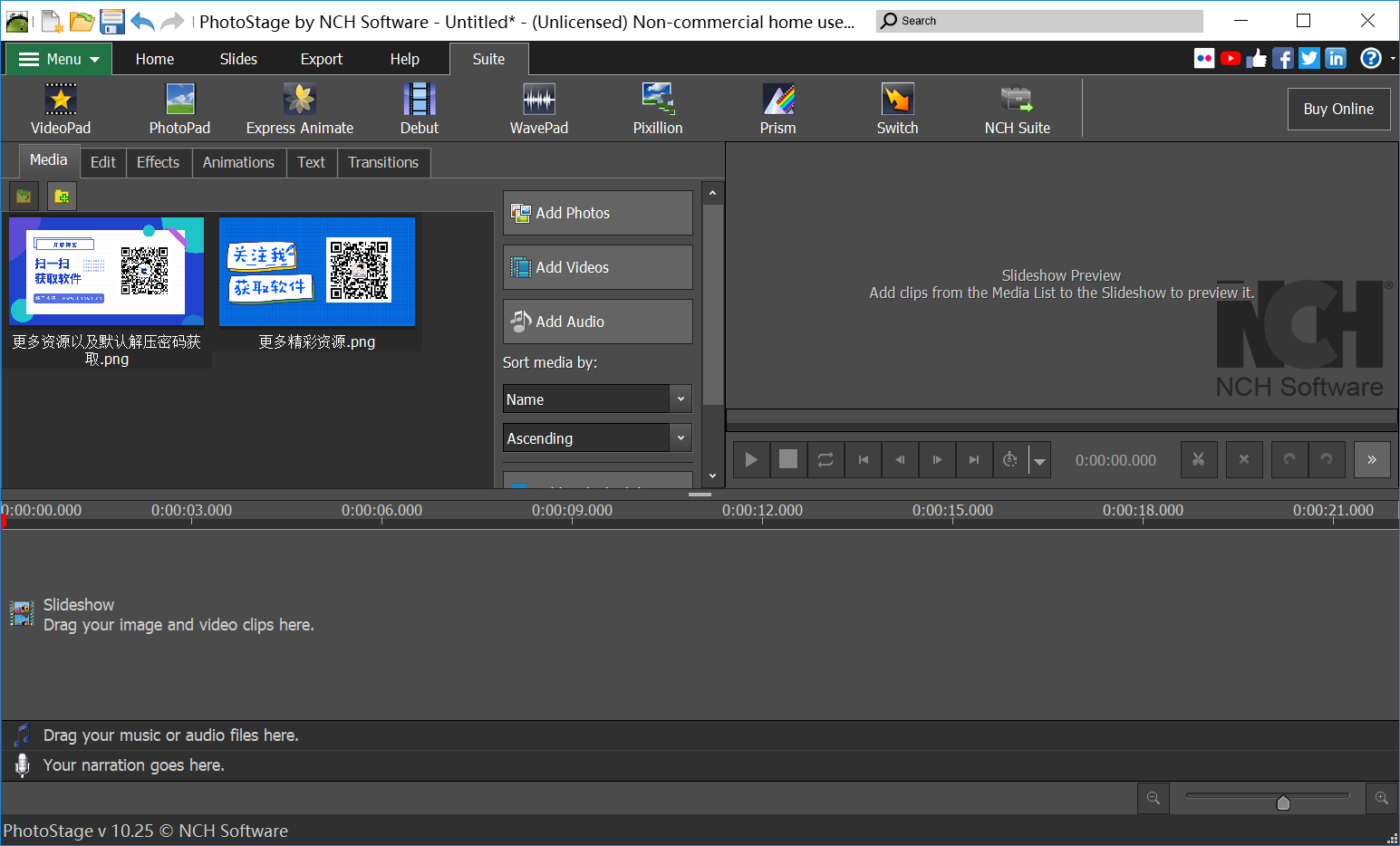Switch to the Home ribbon tab
1400x846 pixels.
pos(155,59)
